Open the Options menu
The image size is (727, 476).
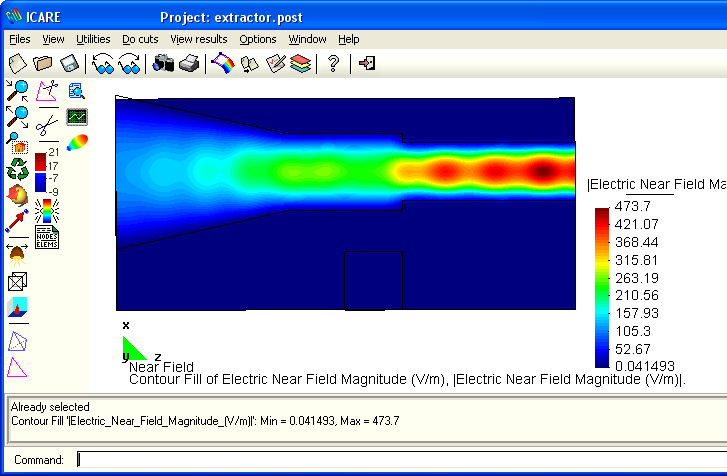(x=258, y=39)
